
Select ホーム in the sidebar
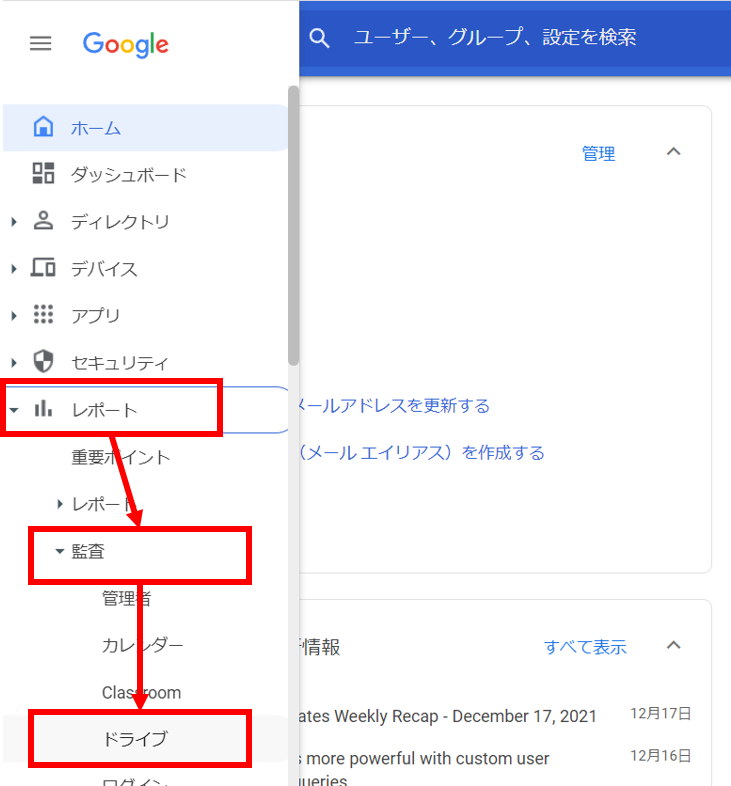(x=146, y=127)
